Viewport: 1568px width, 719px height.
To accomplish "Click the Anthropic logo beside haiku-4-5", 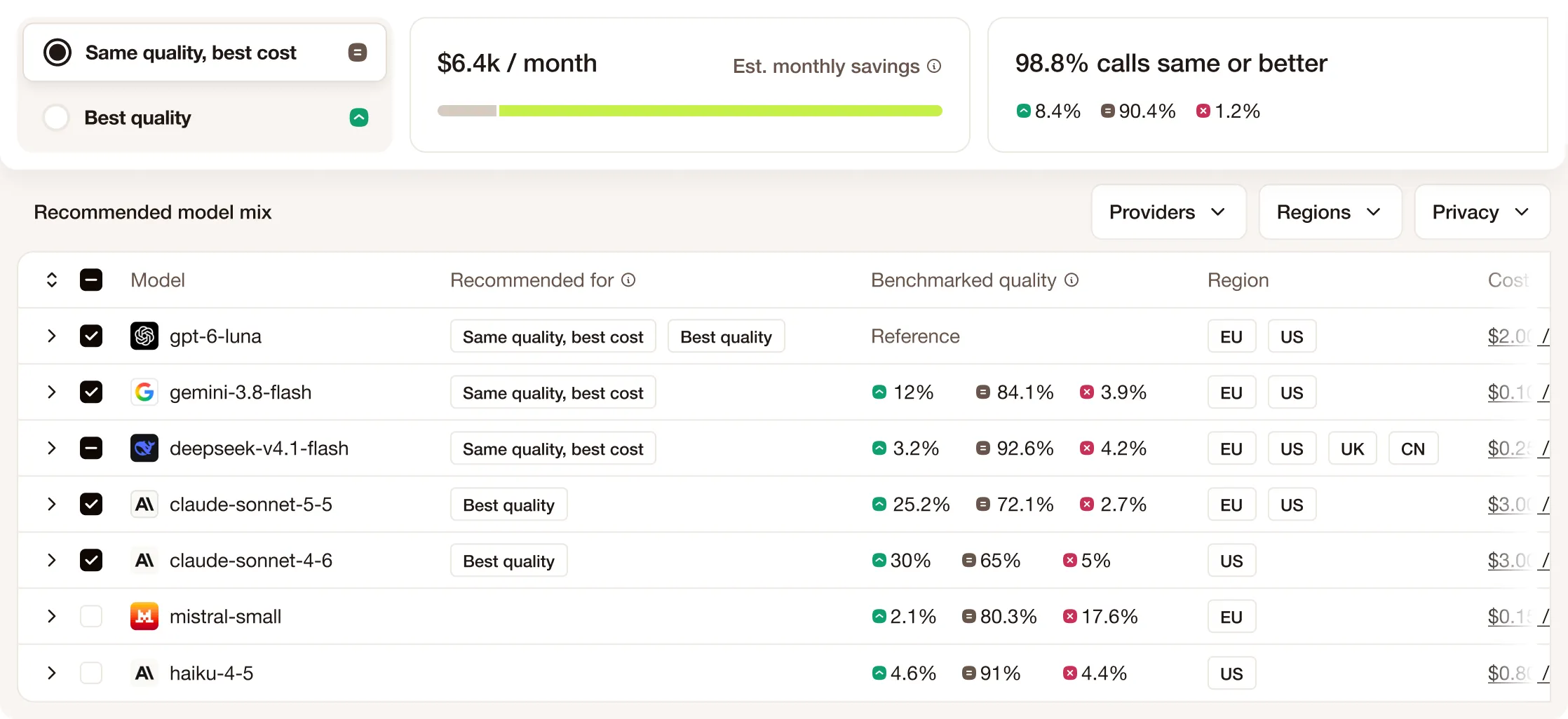I will point(144,673).
